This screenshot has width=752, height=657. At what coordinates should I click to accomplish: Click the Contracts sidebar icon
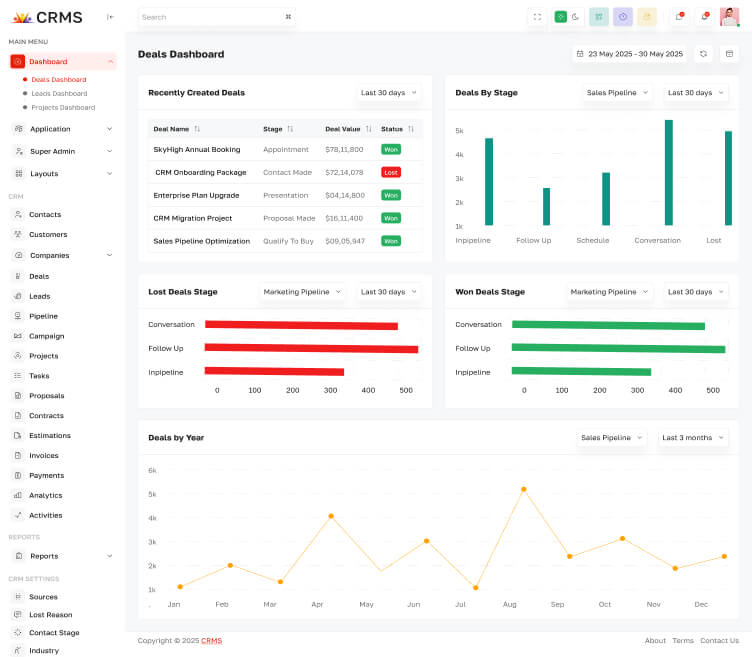(18, 416)
